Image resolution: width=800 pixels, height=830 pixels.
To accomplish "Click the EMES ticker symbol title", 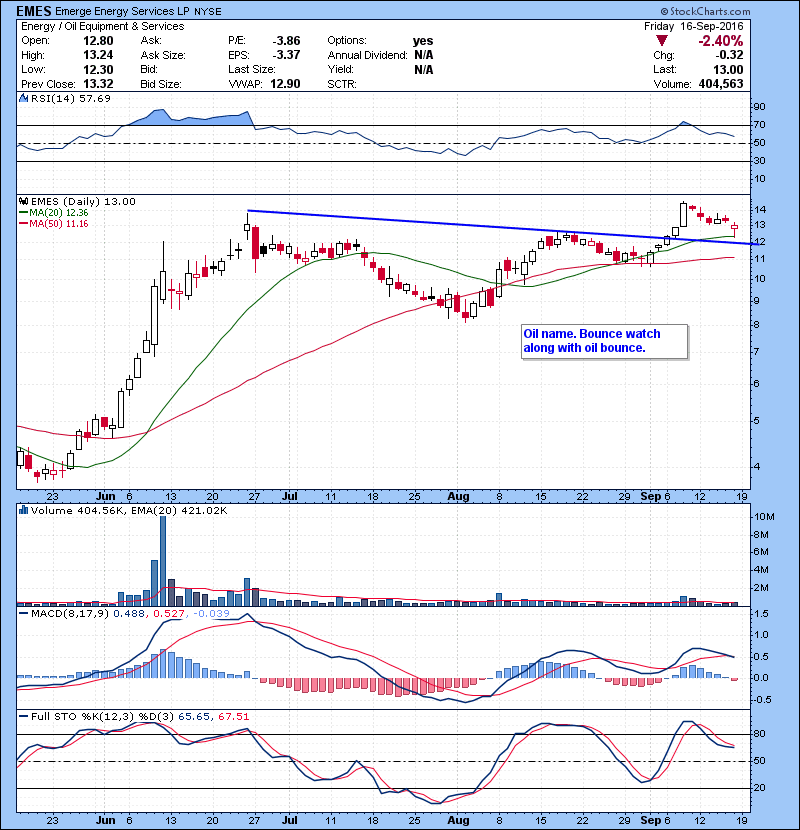I will [x=34, y=11].
